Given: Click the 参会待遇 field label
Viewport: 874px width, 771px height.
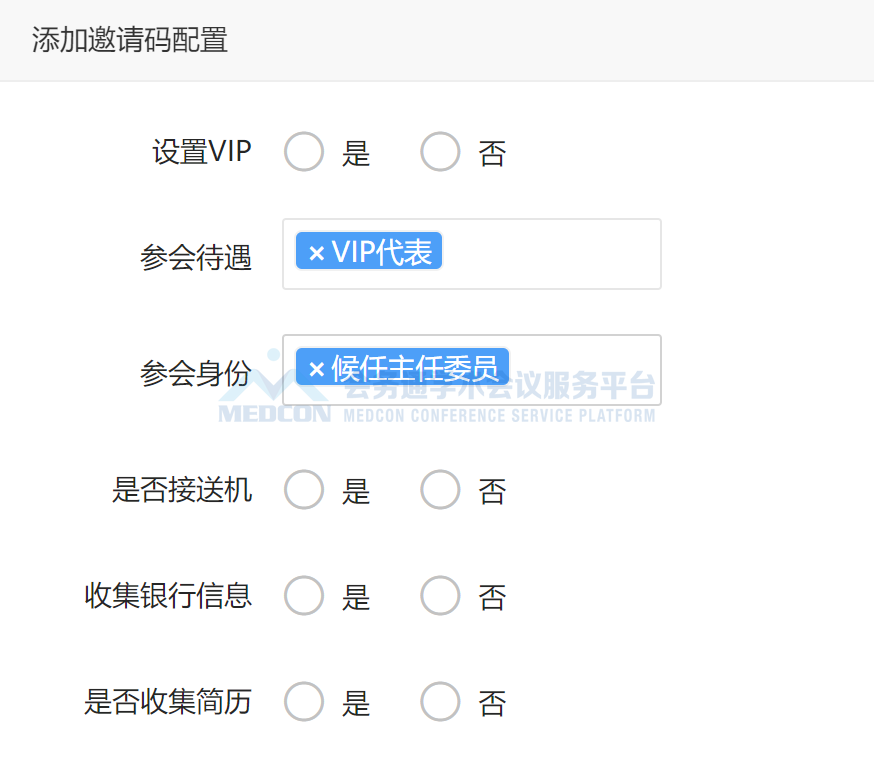Looking at the screenshot, I should pos(196,258).
